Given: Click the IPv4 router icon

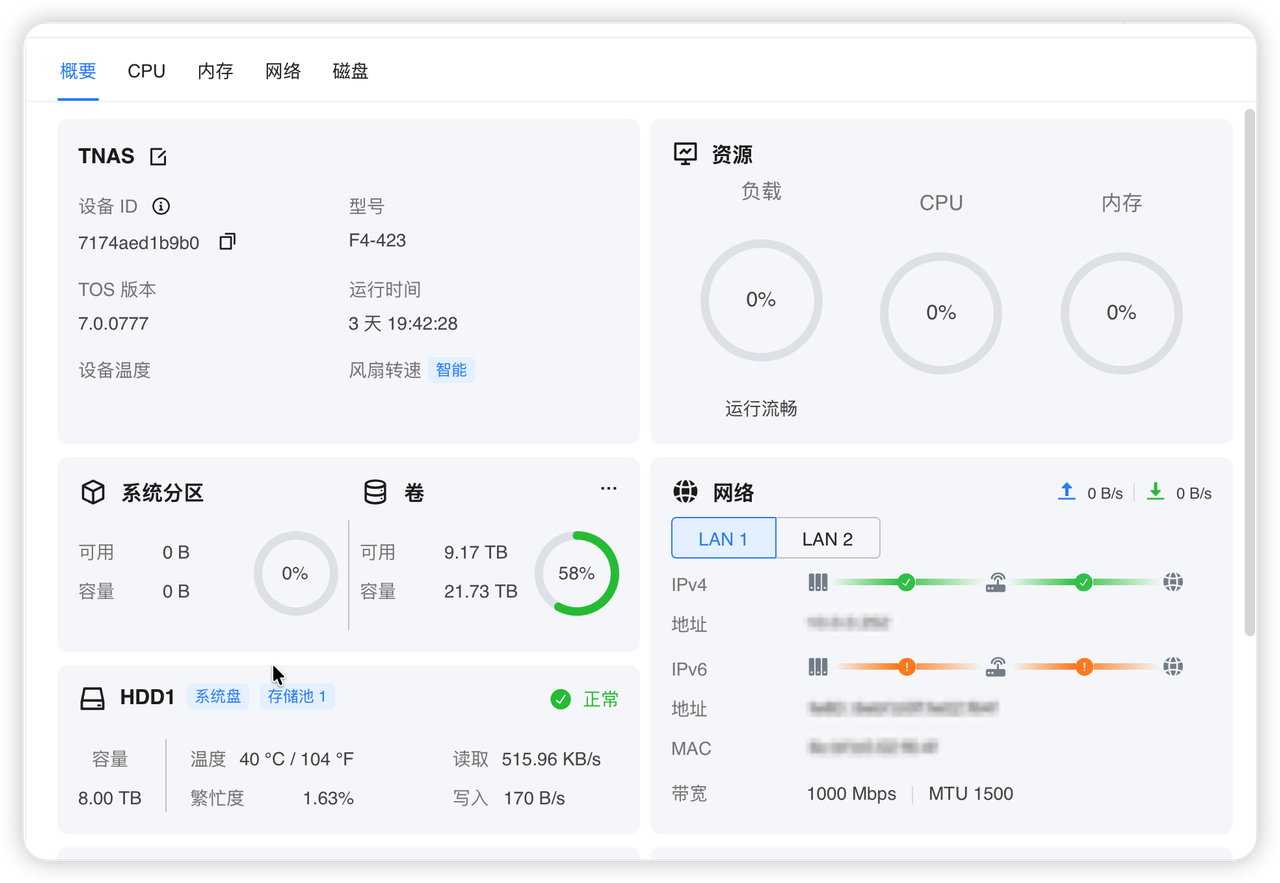Looking at the screenshot, I should (996, 582).
